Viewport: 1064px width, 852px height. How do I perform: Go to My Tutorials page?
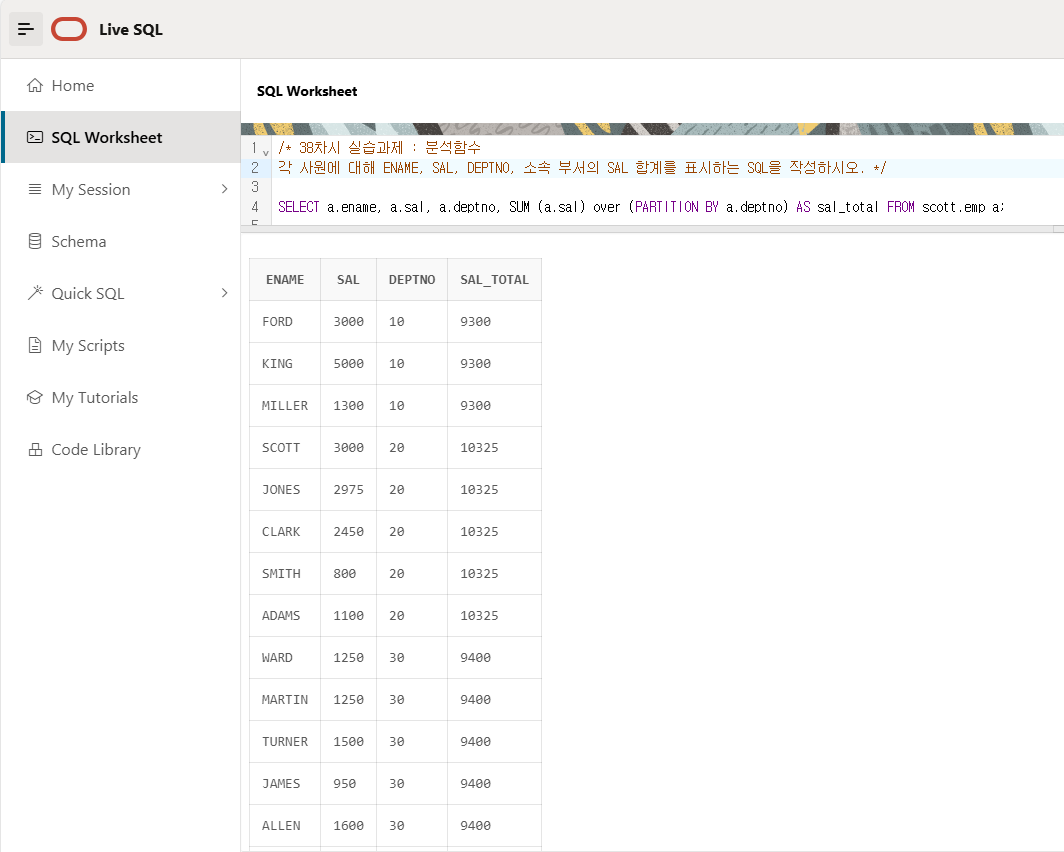[x=95, y=398]
